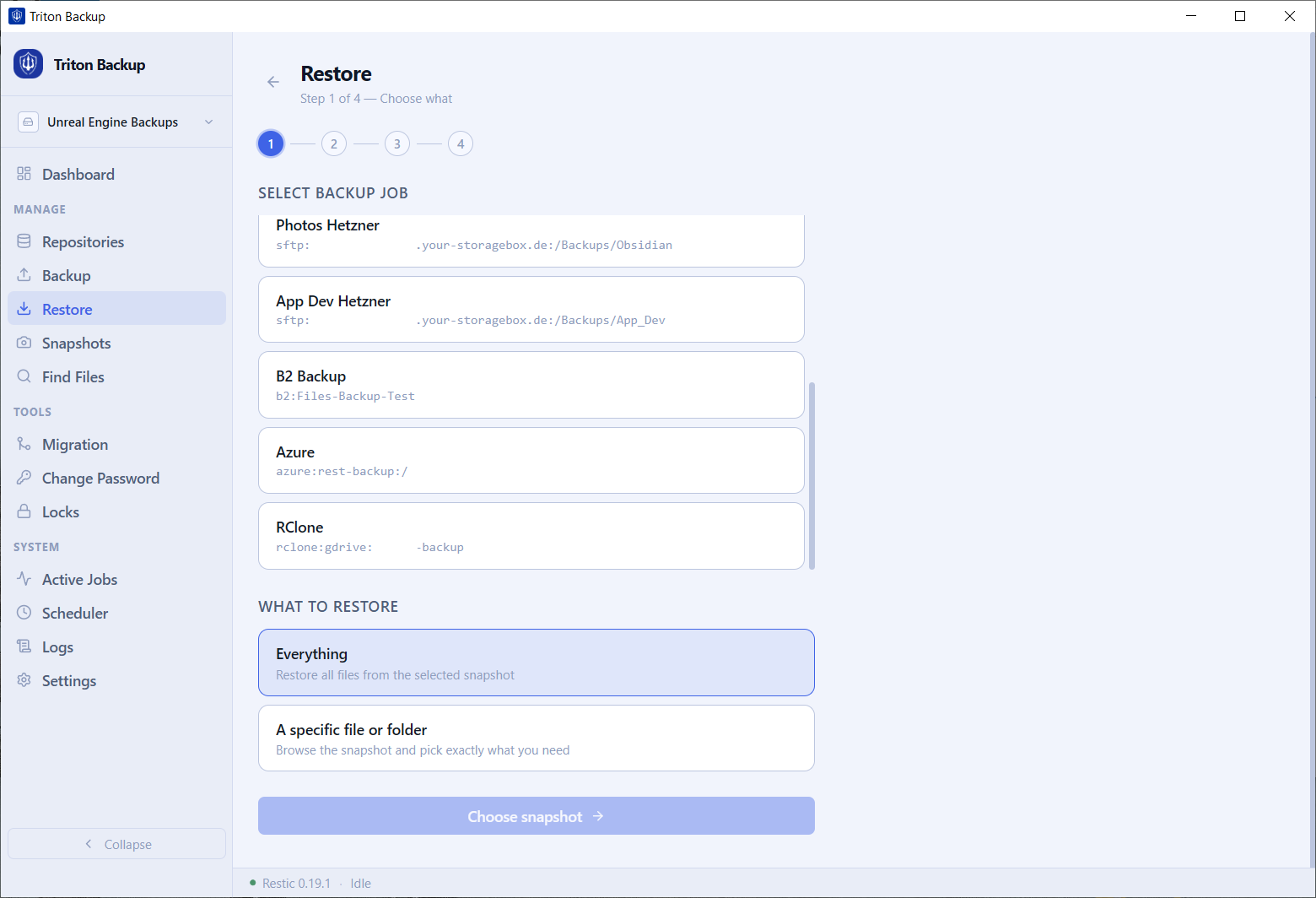Click the Snapshots camera icon
Viewport: 1316px width, 898px height.
coord(24,343)
